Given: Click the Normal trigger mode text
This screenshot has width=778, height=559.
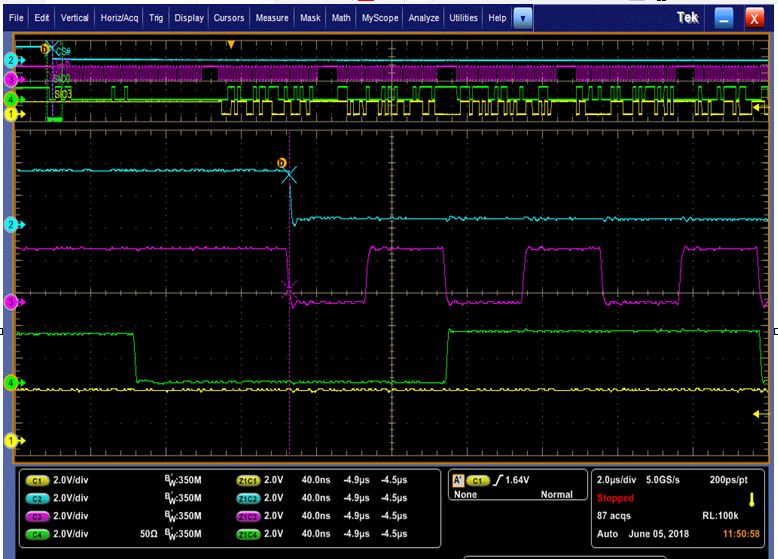Looking at the screenshot, I should pyautogui.click(x=556, y=495).
